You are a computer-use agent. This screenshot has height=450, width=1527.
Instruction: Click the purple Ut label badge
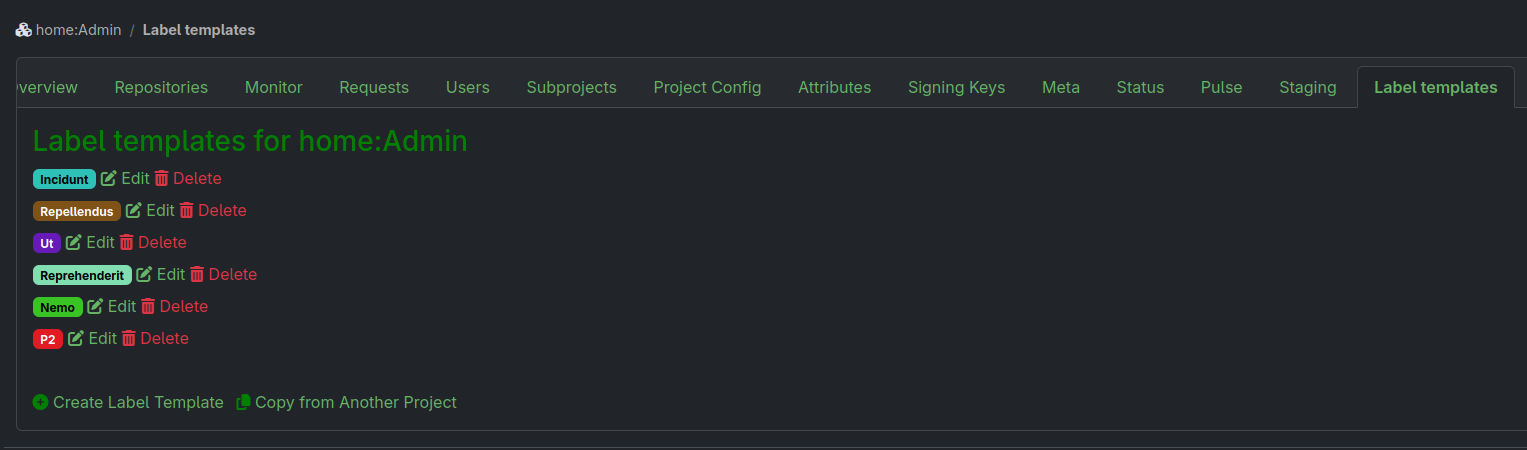[47, 243]
